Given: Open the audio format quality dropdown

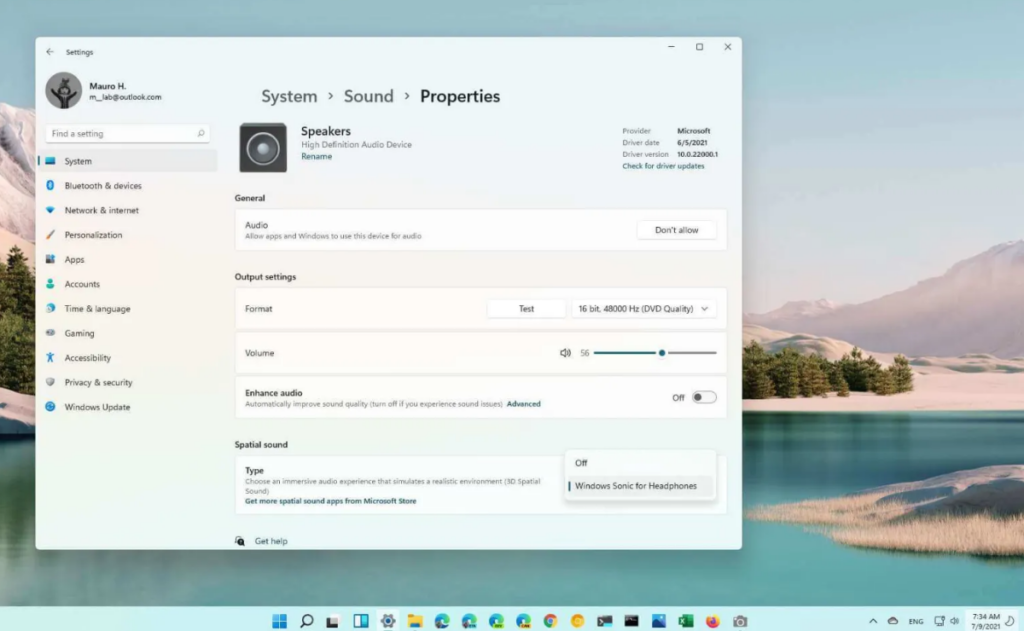Looking at the screenshot, I should tap(643, 309).
